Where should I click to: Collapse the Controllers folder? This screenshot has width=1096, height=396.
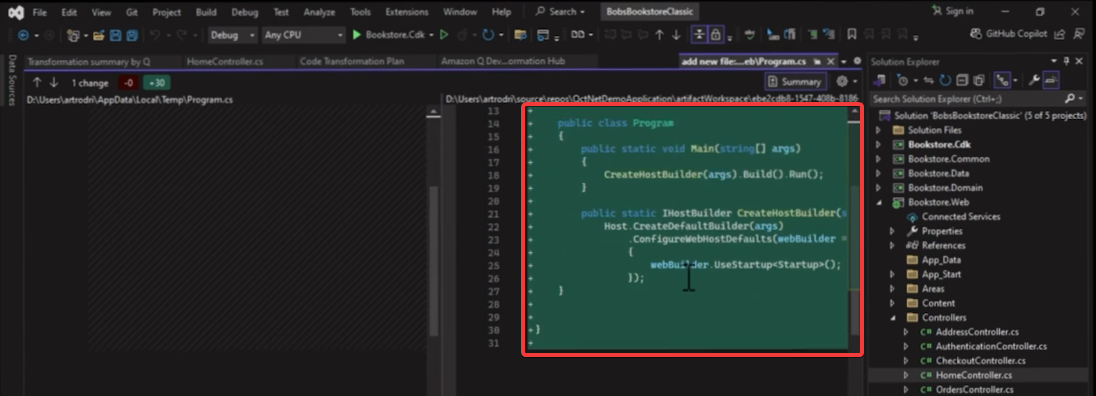892,318
